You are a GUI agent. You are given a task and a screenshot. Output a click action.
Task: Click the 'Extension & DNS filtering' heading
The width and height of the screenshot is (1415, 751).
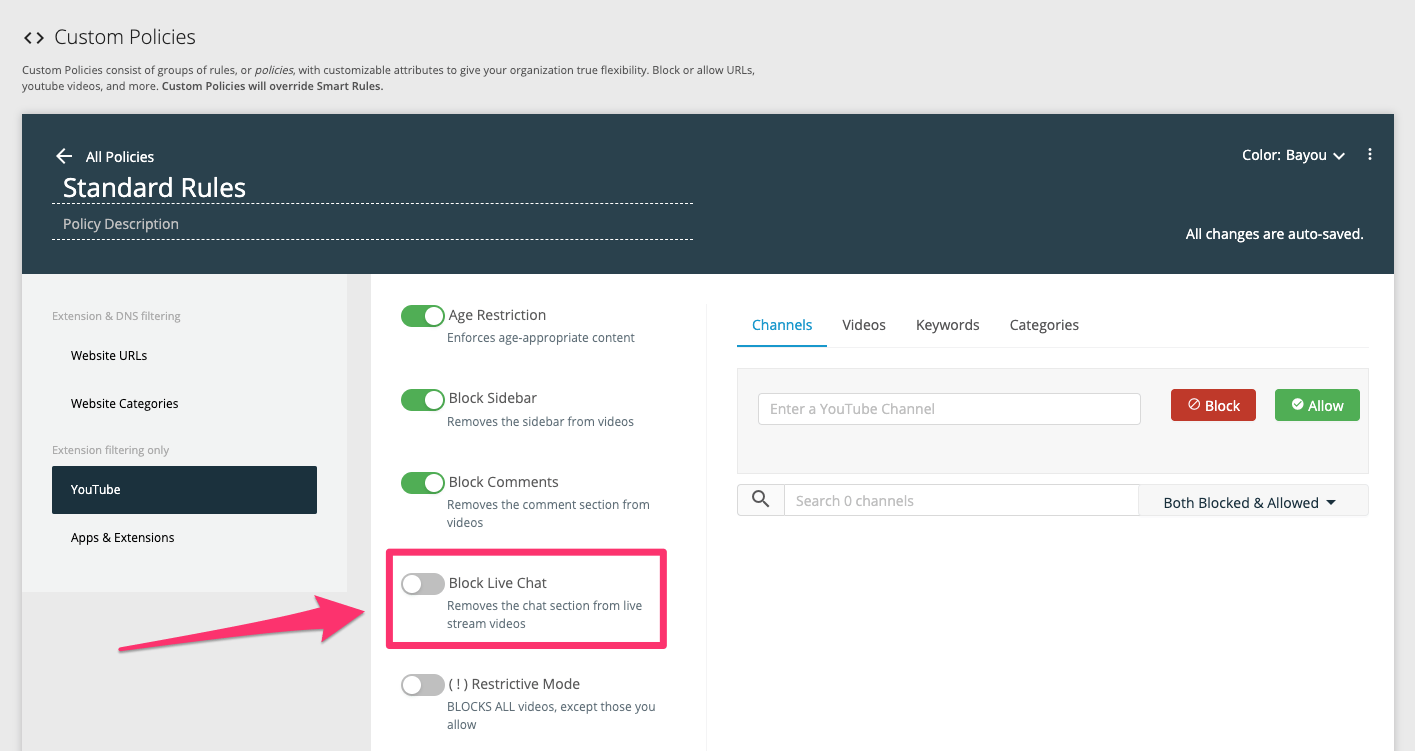[116, 316]
